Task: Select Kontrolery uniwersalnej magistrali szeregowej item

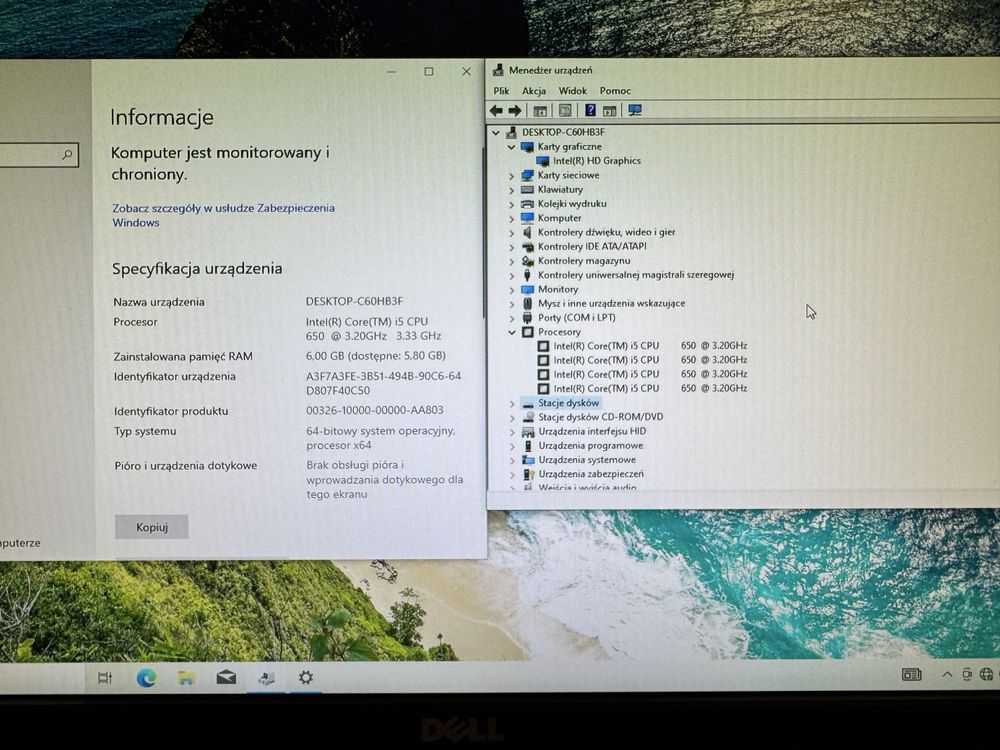Action: click(636, 275)
